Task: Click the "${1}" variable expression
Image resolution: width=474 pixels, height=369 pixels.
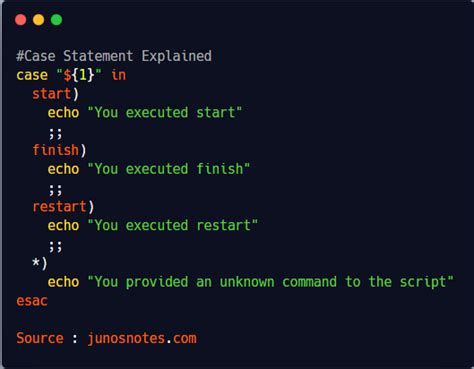Action: click(79, 75)
